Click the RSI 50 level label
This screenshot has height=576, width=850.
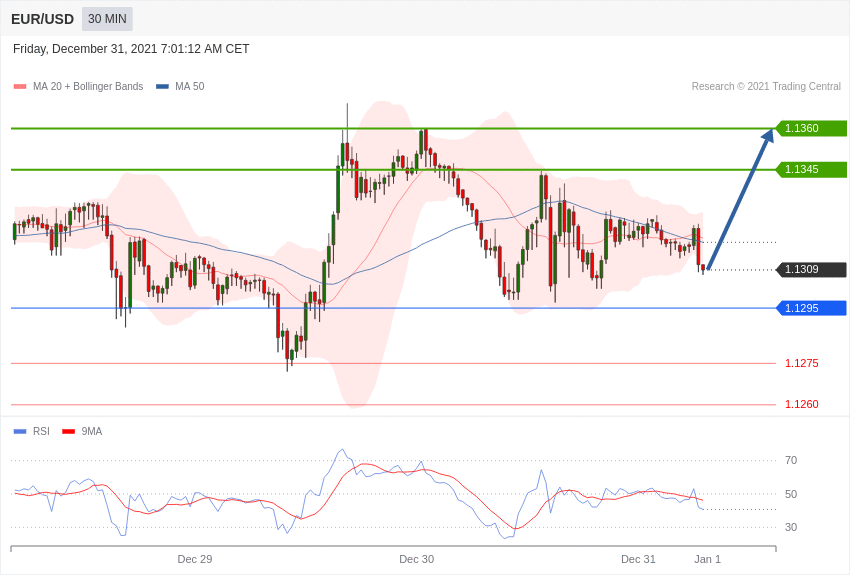[x=791, y=494]
